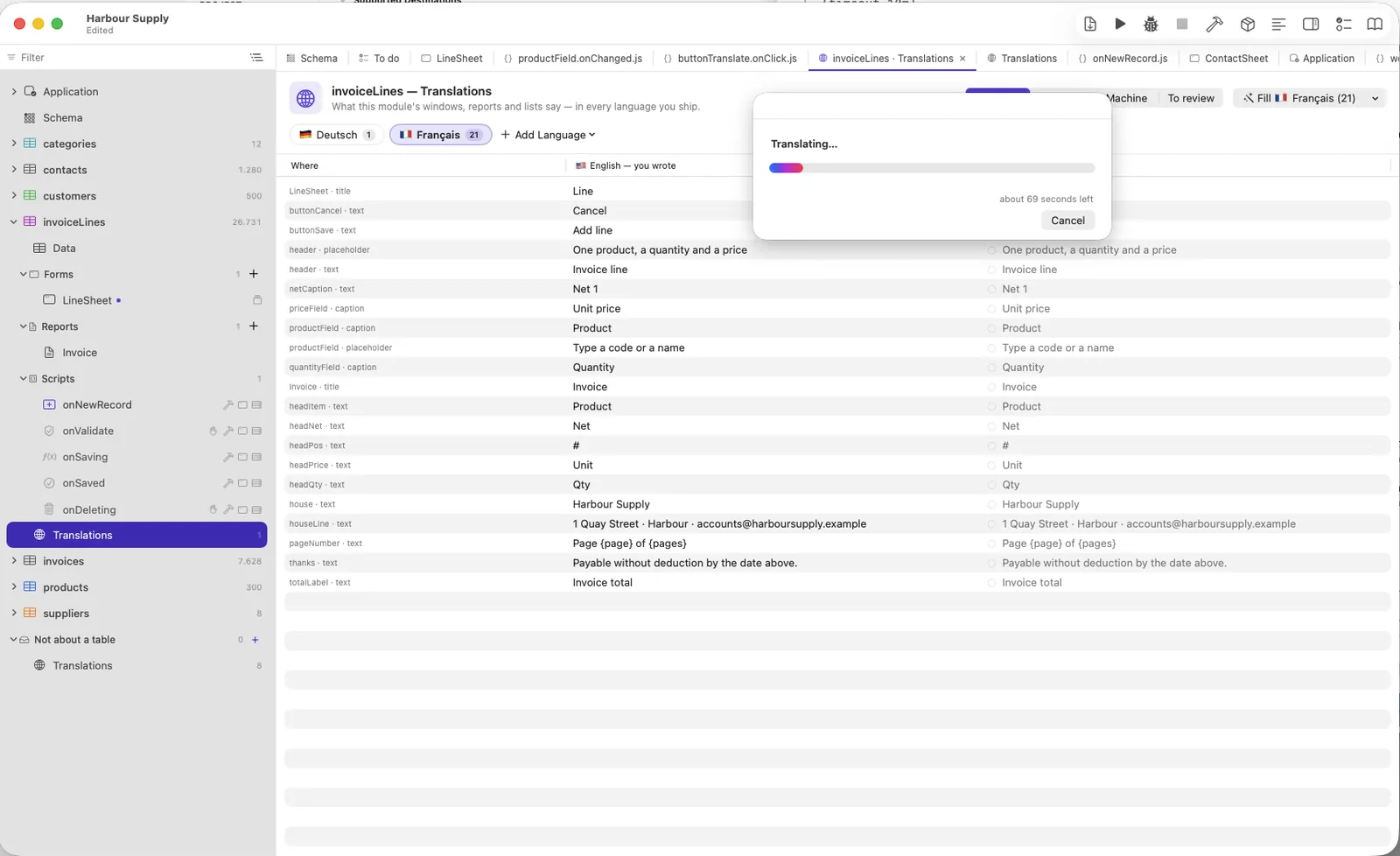Switch to the ContactSheet tab
Screen dimensions: 1400x856
1228,59
